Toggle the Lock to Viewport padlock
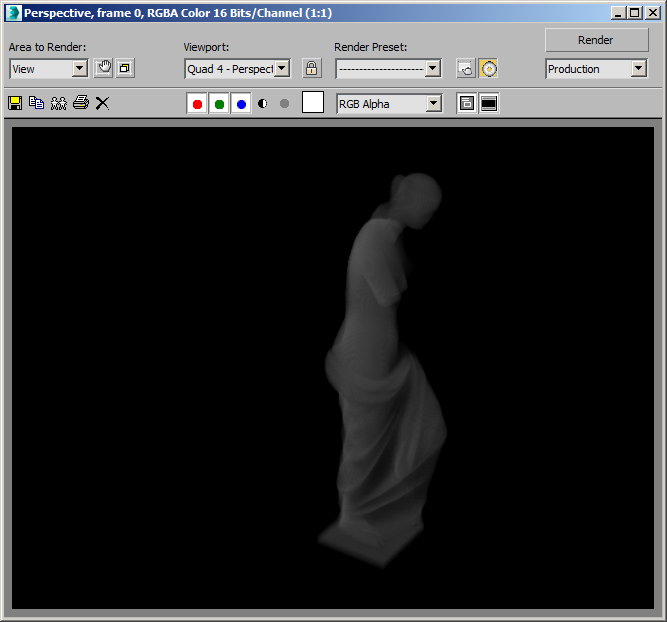This screenshot has height=622, width=667. 311,68
